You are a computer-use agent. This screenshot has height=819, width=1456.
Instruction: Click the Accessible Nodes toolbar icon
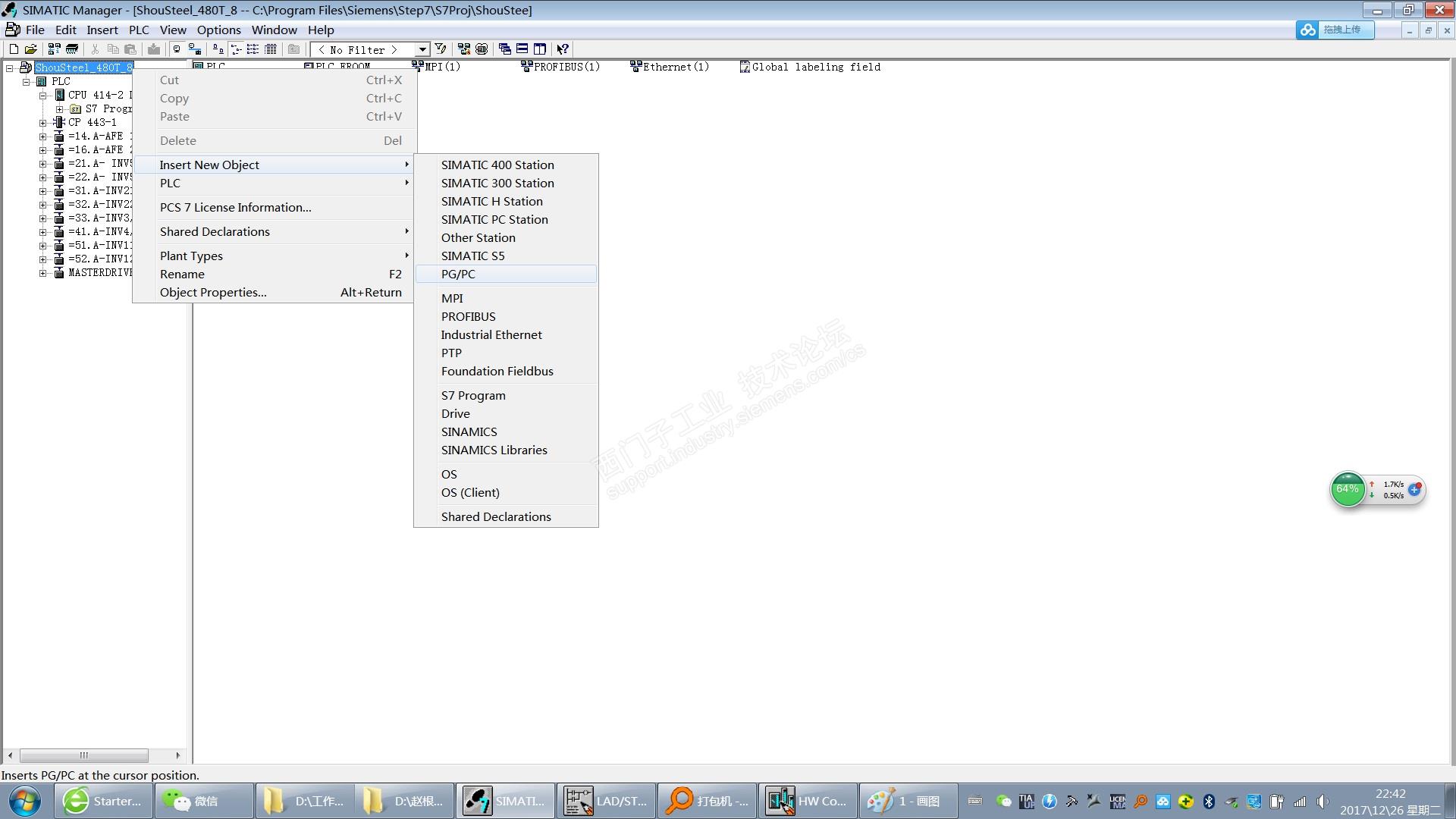pos(54,49)
